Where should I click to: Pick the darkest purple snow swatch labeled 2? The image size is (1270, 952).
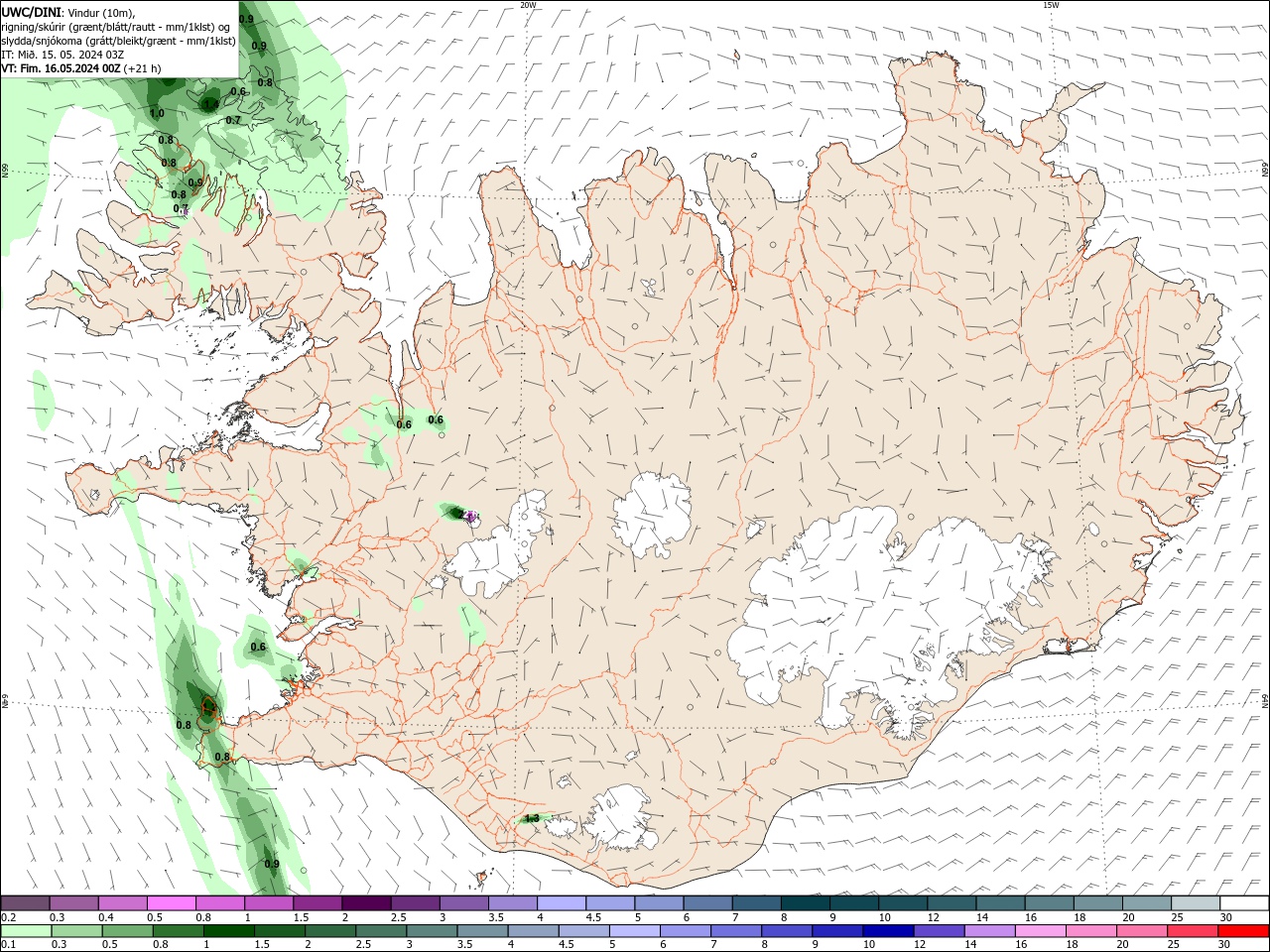[366, 903]
